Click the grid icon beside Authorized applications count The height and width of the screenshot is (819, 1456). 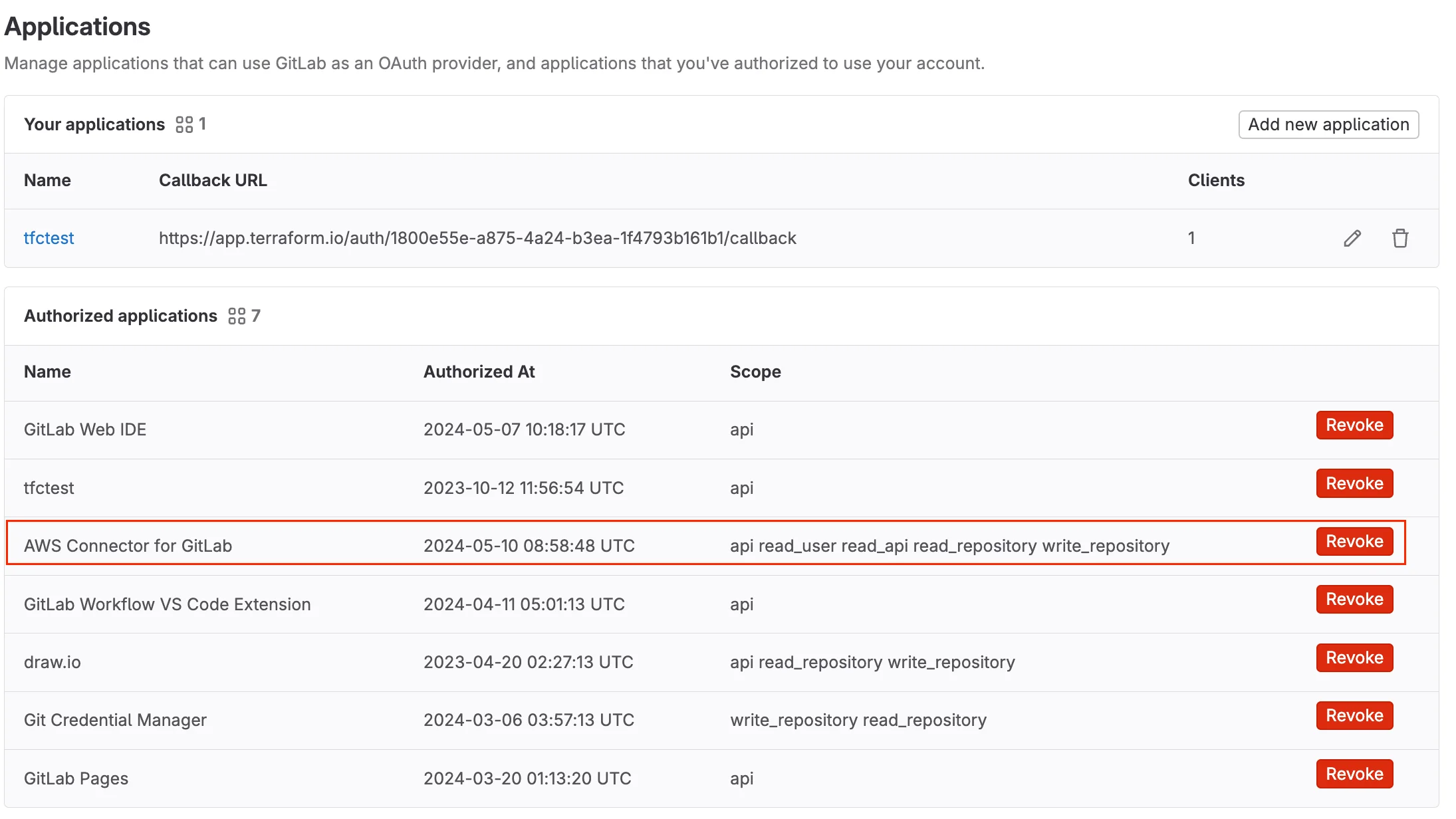tap(237, 316)
